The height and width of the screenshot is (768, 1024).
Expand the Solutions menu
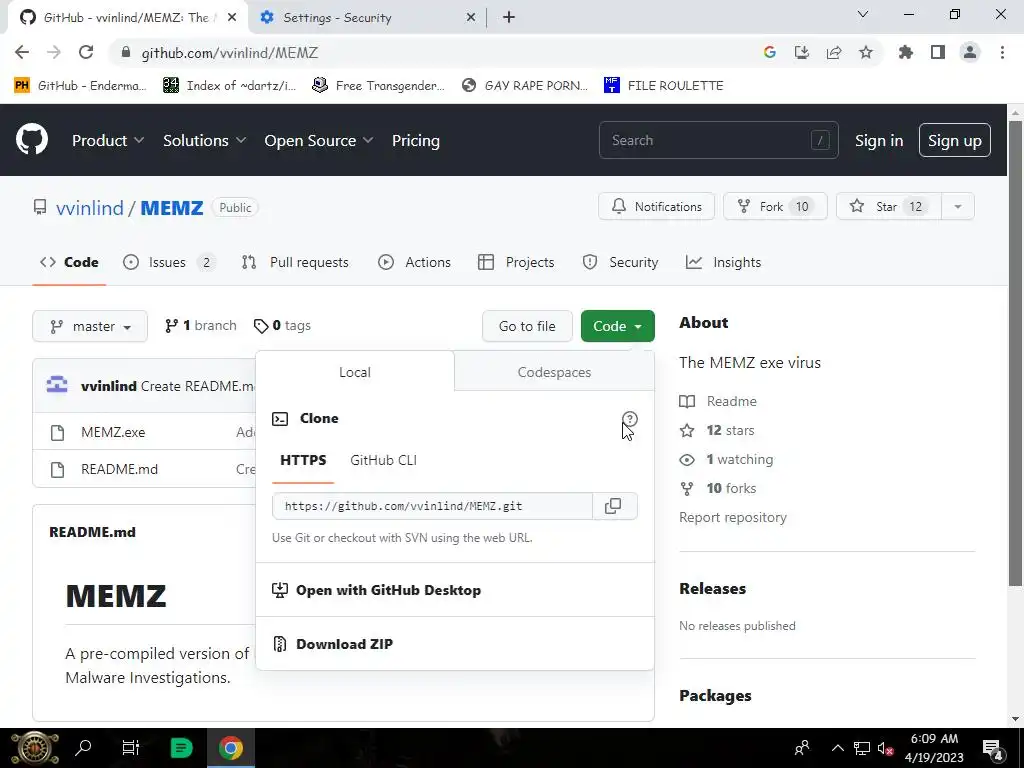coord(204,140)
